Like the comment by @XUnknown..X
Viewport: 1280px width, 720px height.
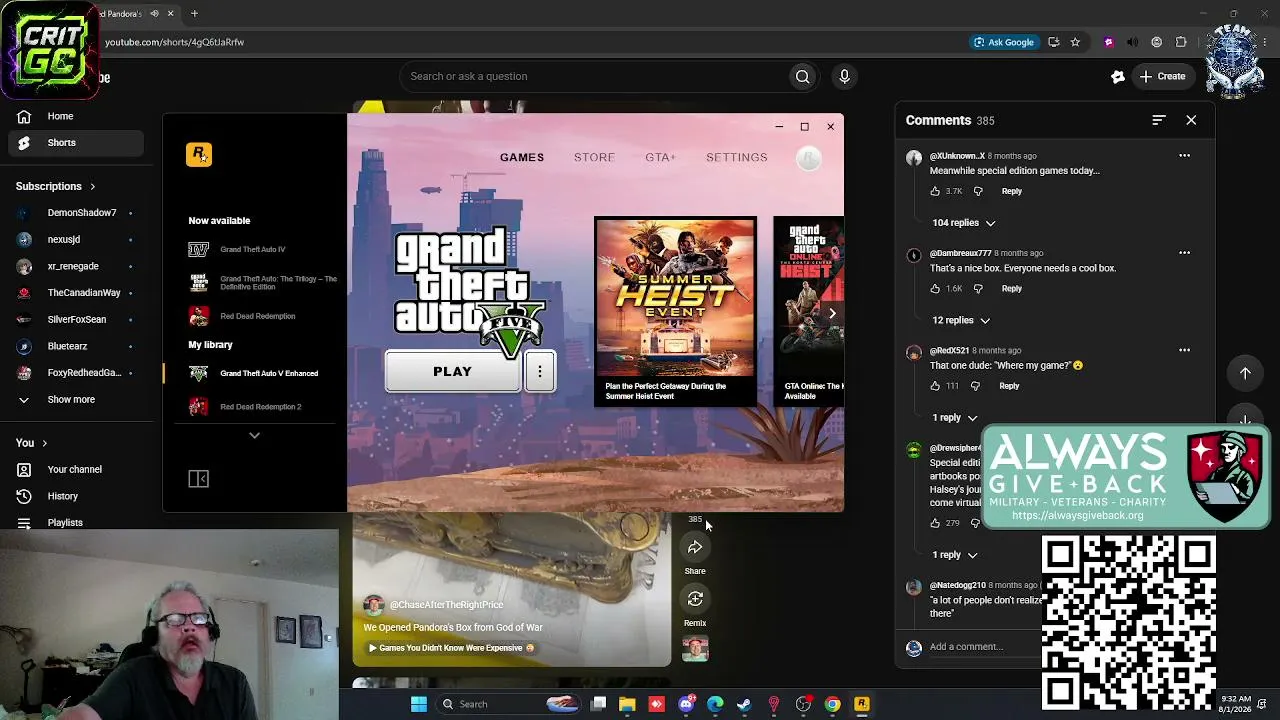(x=936, y=191)
